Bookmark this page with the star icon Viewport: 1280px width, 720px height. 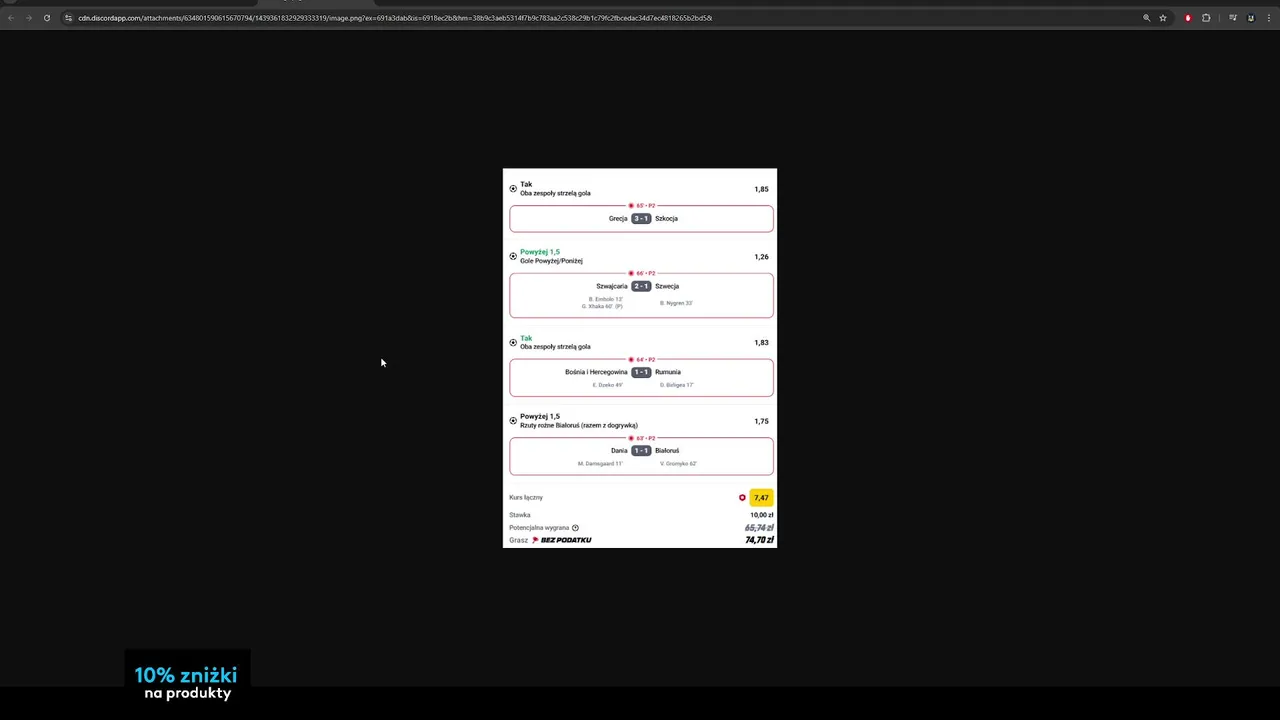point(1163,18)
